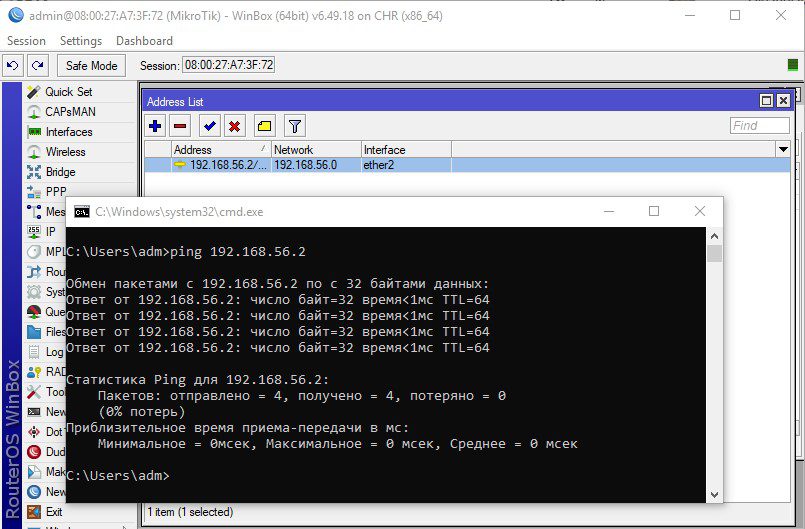Image resolution: width=805 pixels, height=529 pixels.
Task: Click the Dude sidebar icon
Action: point(34,452)
